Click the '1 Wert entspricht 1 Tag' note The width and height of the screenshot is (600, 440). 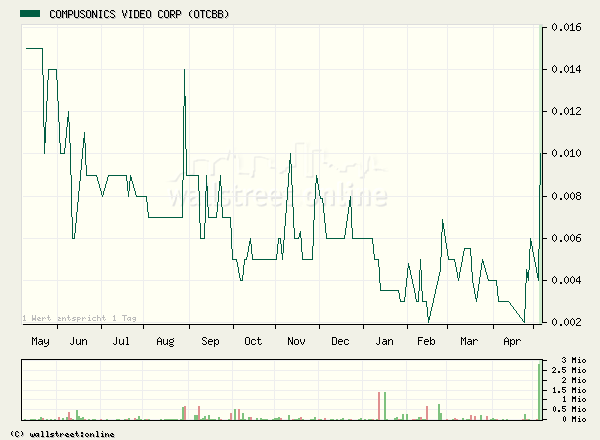pos(79,318)
